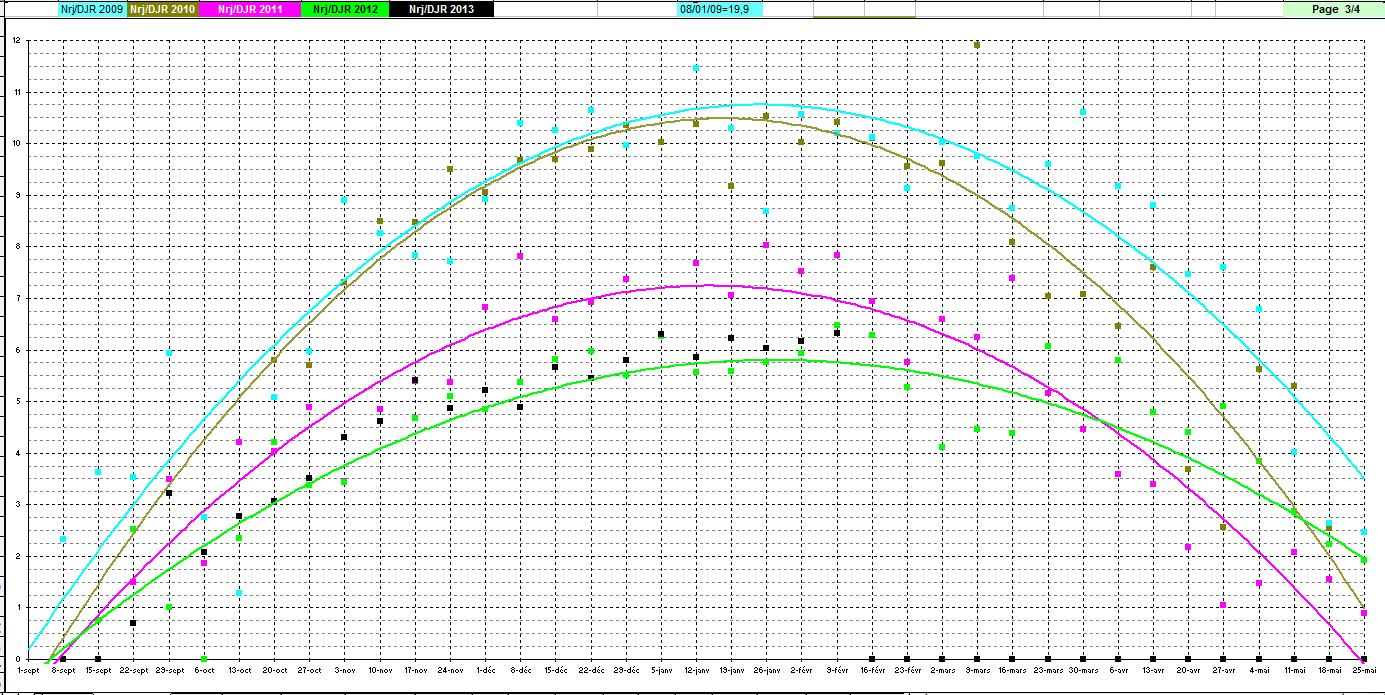Image resolution: width=1385 pixels, height=695 pixels.
Task: Click the y-axis value 3
Action: pos(17,505)
